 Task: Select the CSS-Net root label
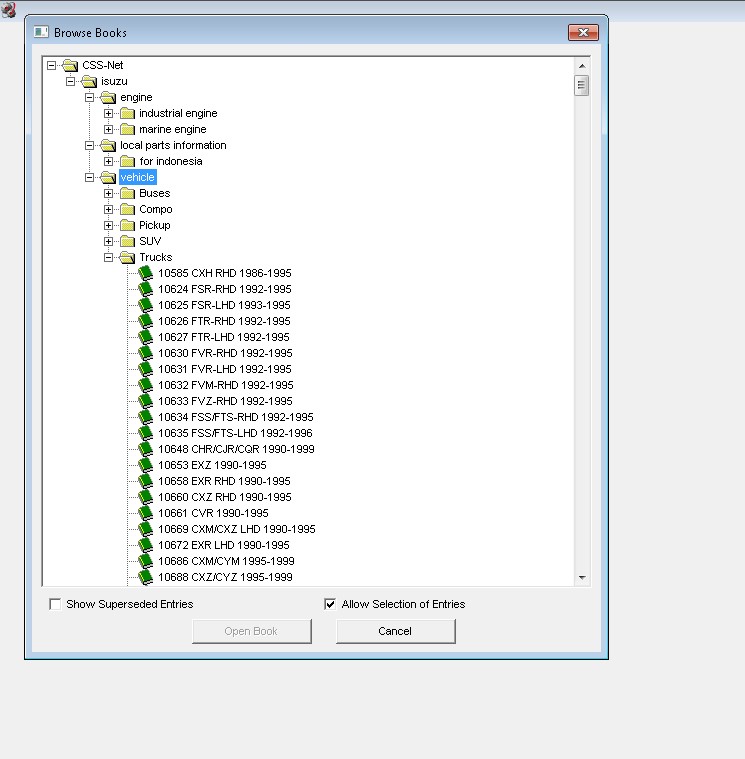click(x=103, y=65)
